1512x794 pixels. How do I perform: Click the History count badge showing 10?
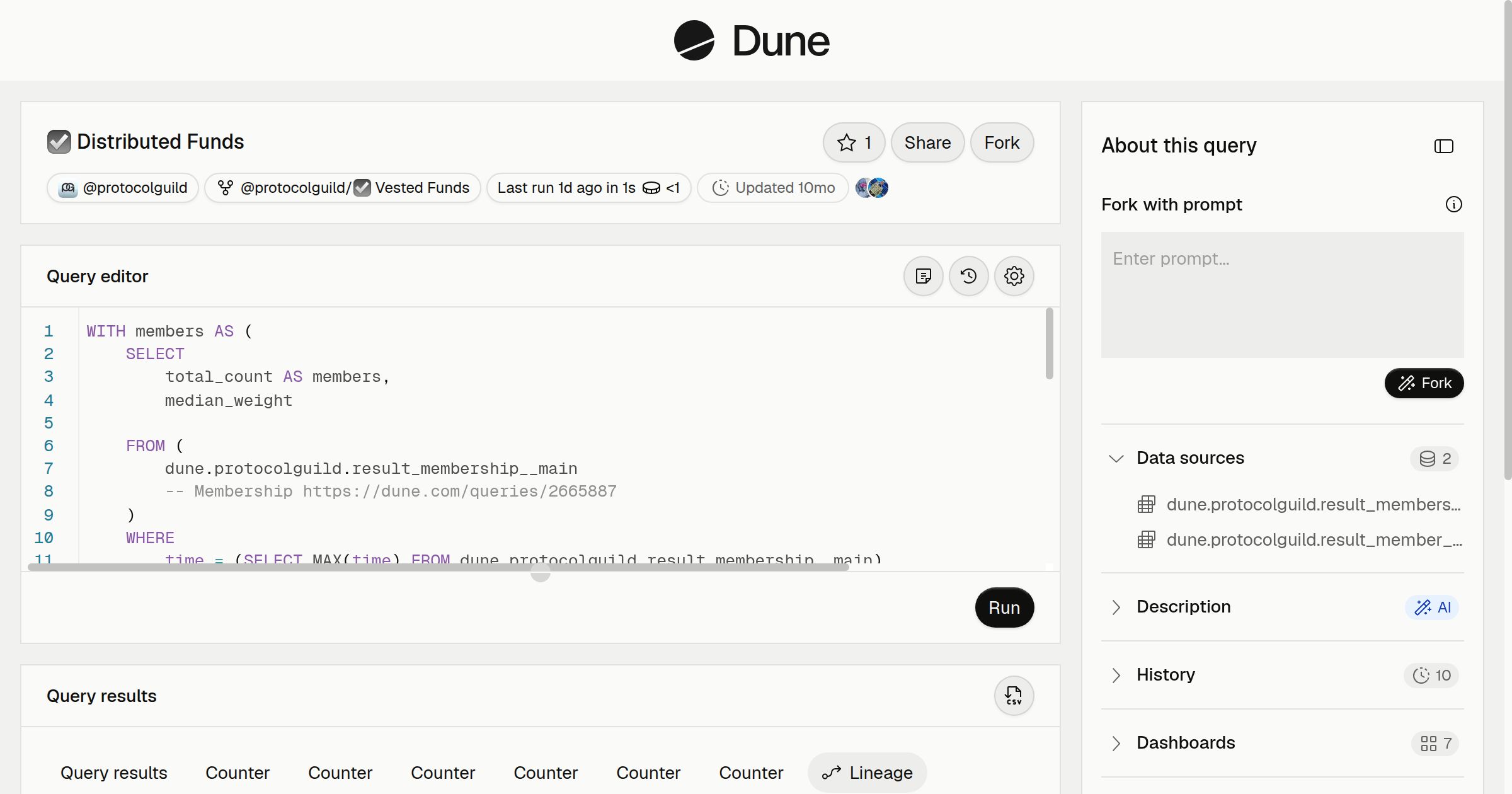[x=1431, y=675]
